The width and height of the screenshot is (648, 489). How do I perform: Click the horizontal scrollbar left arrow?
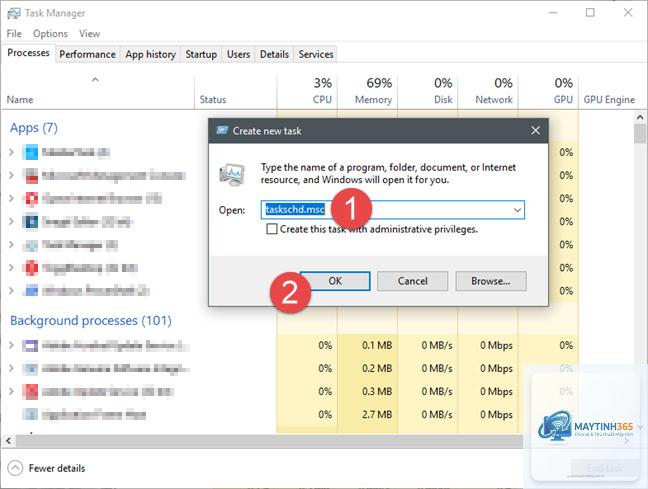[8, 441]
